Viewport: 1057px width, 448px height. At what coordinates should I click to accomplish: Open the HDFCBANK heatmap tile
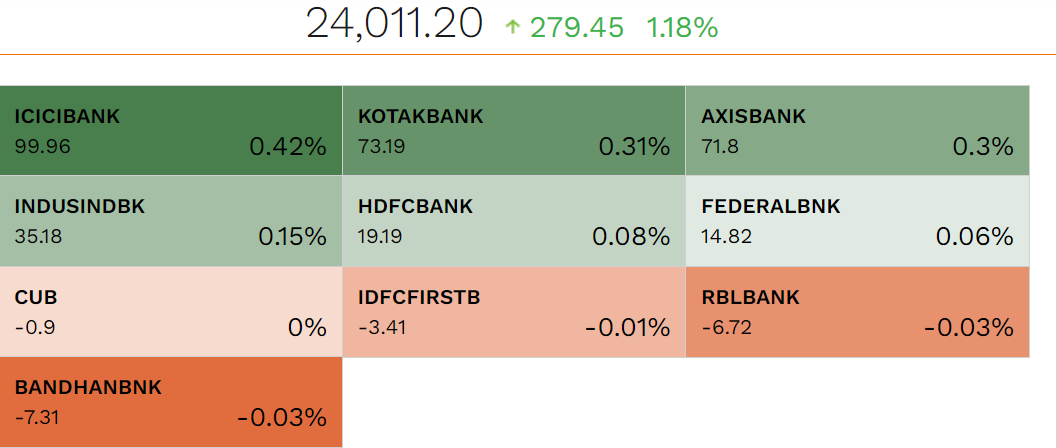(514, 221)
